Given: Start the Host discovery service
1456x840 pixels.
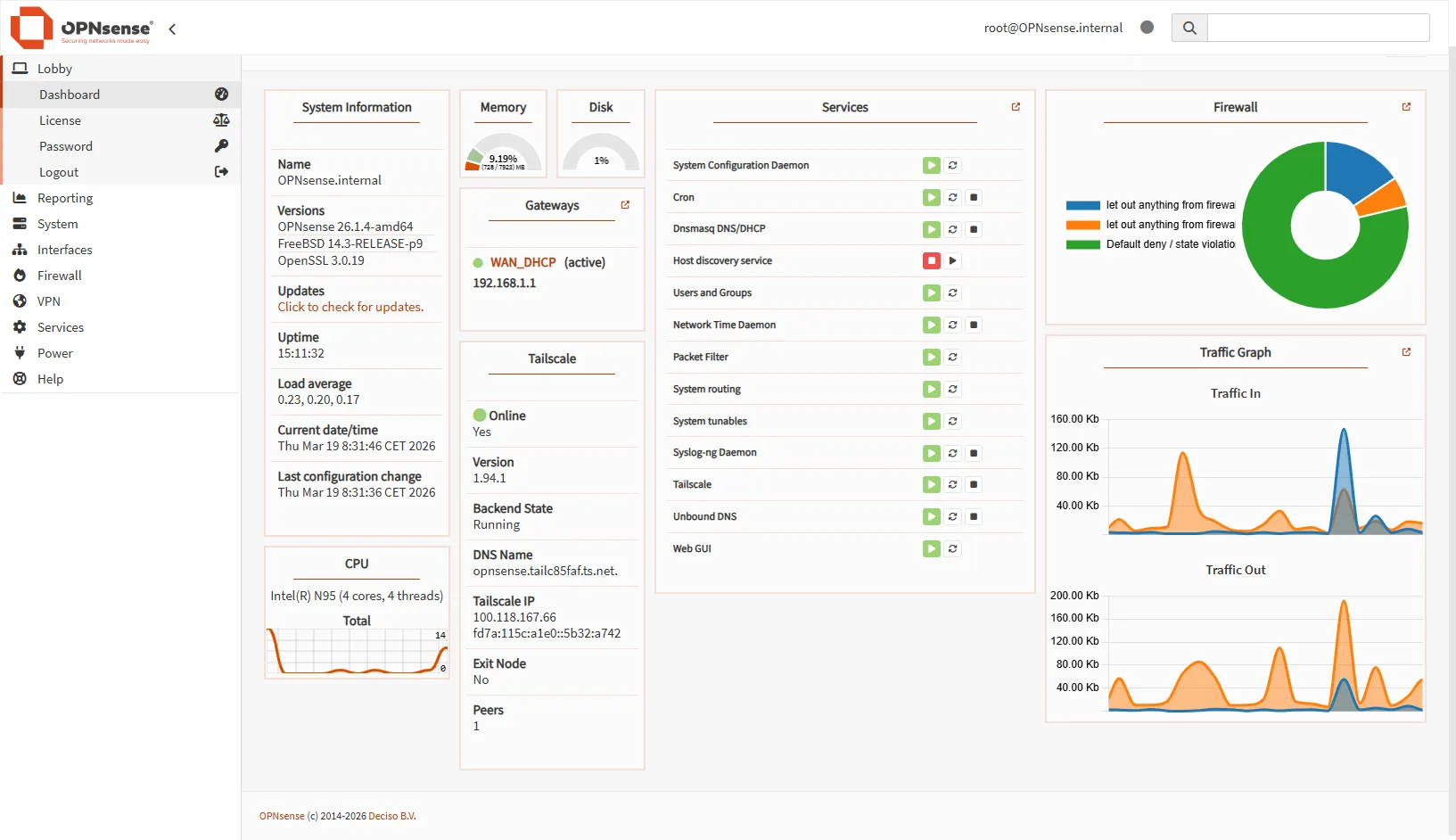Looking at the screenshot, I should pos(953,260).
